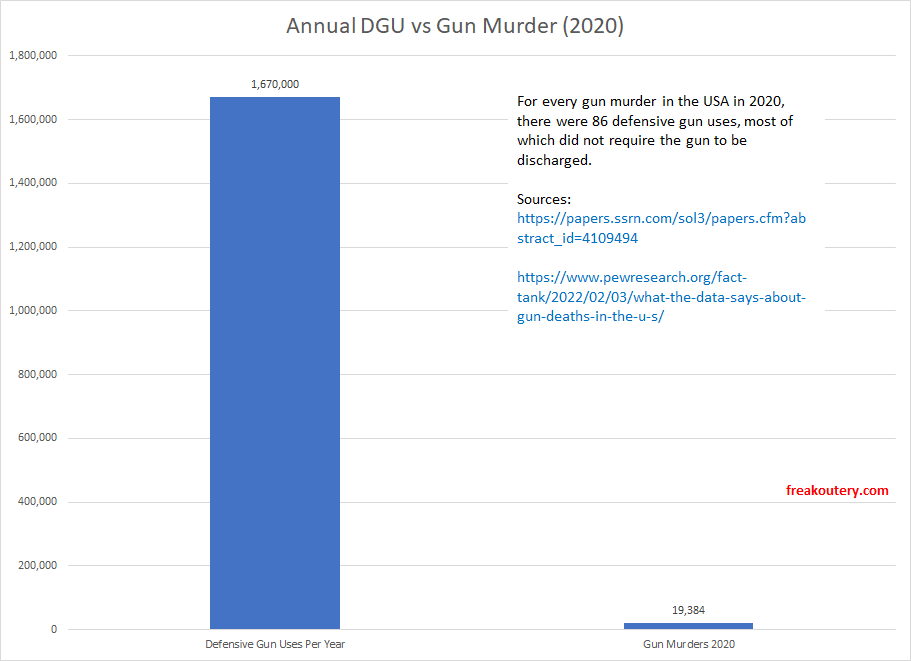Click the 1,670,000 data label
The image size is (911, 661).
[274, 84]
